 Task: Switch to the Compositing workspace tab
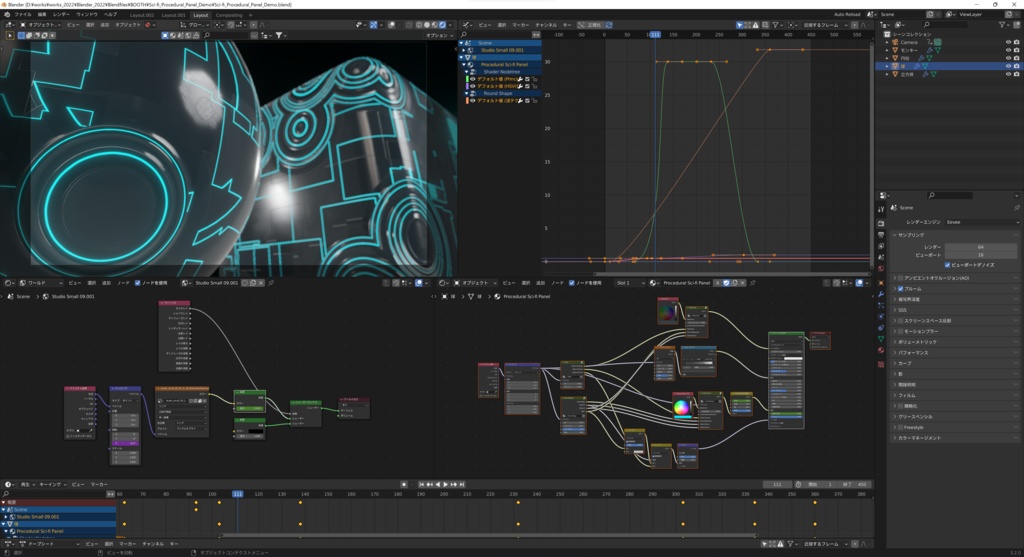[228, 16]
